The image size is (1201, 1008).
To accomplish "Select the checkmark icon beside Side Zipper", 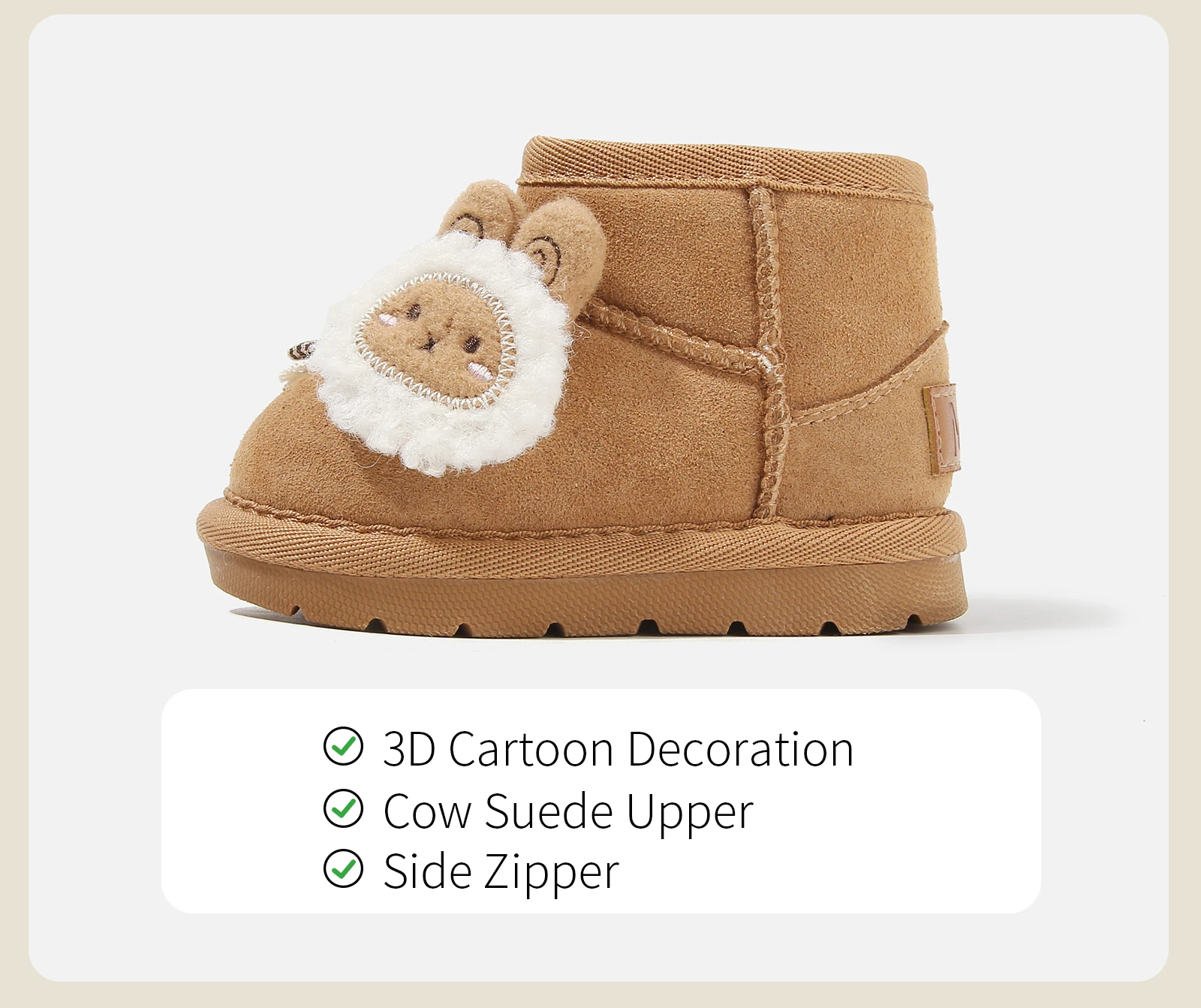I will 343,869.
